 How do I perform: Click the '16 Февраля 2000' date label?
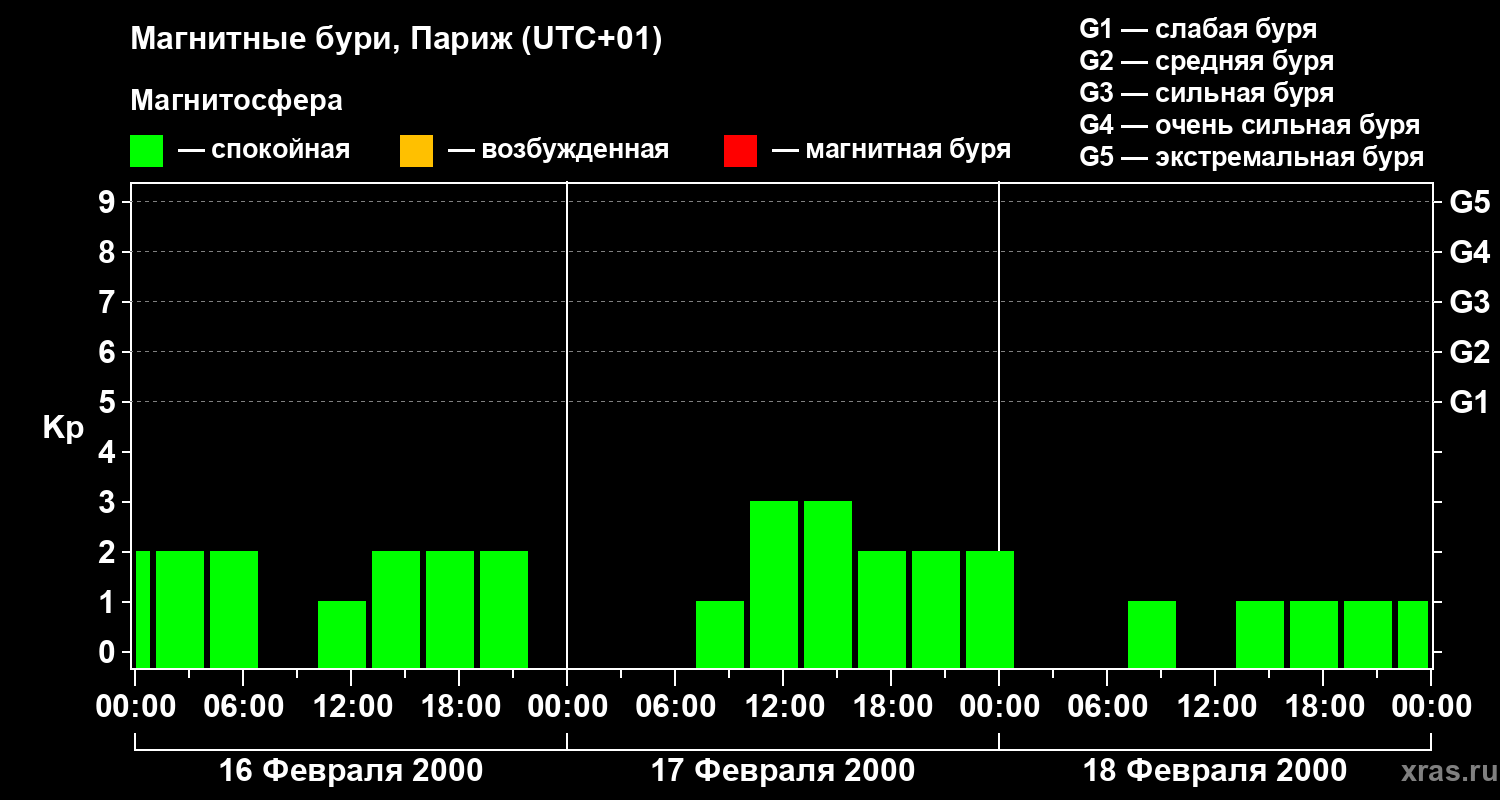(x=350, y=771)
